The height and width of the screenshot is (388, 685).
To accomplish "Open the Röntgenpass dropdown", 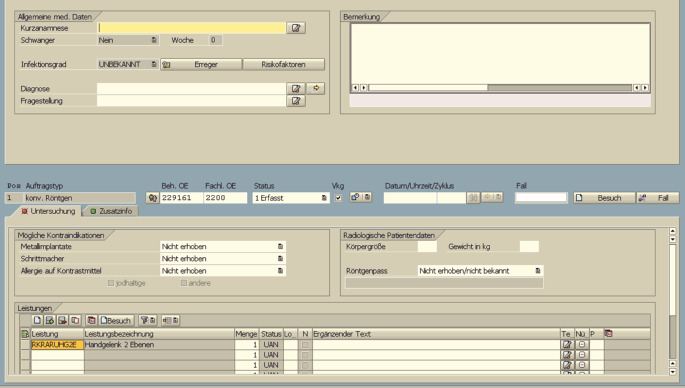I will (538, 271).
